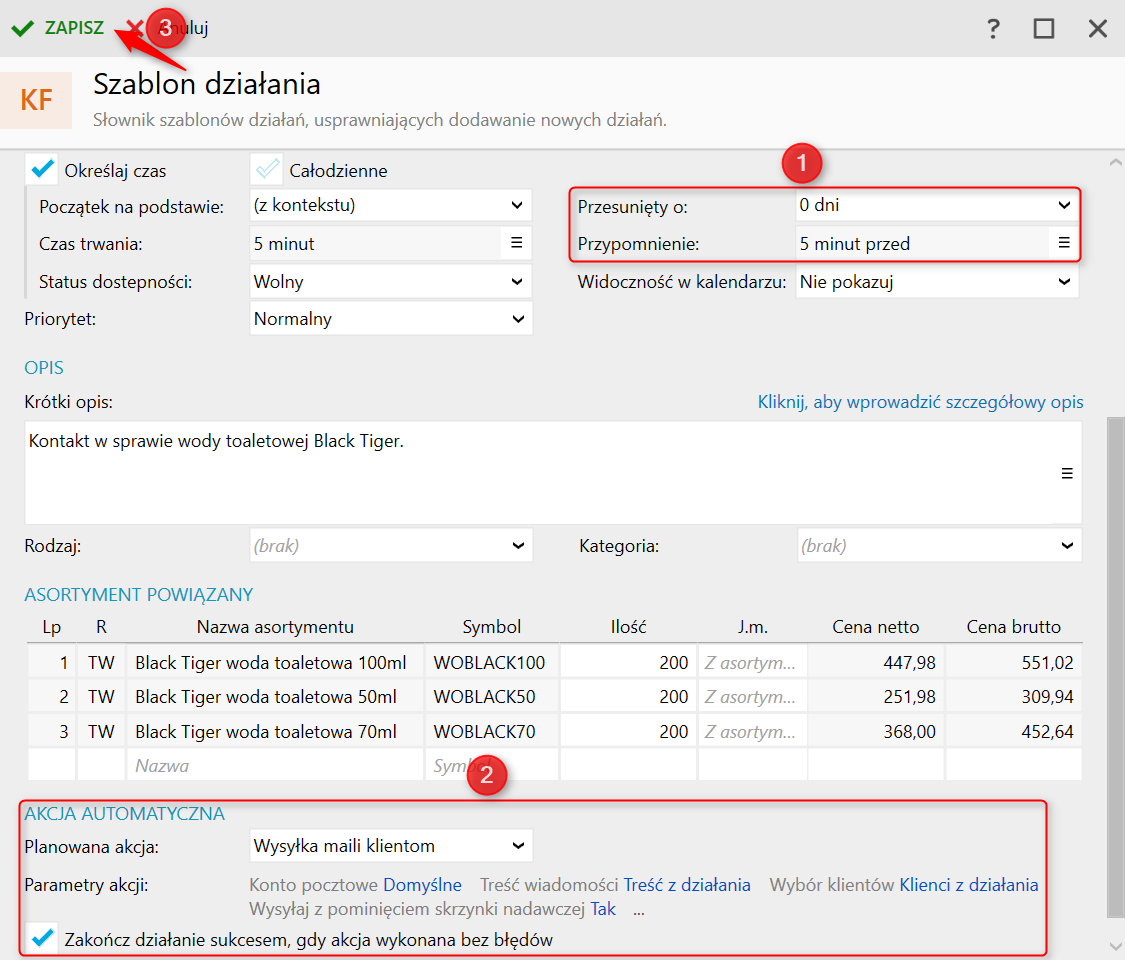Expand the Widoczność w kalendarzu dropdown
This screenshot has height=960, width=1125.
pos(937,282)
